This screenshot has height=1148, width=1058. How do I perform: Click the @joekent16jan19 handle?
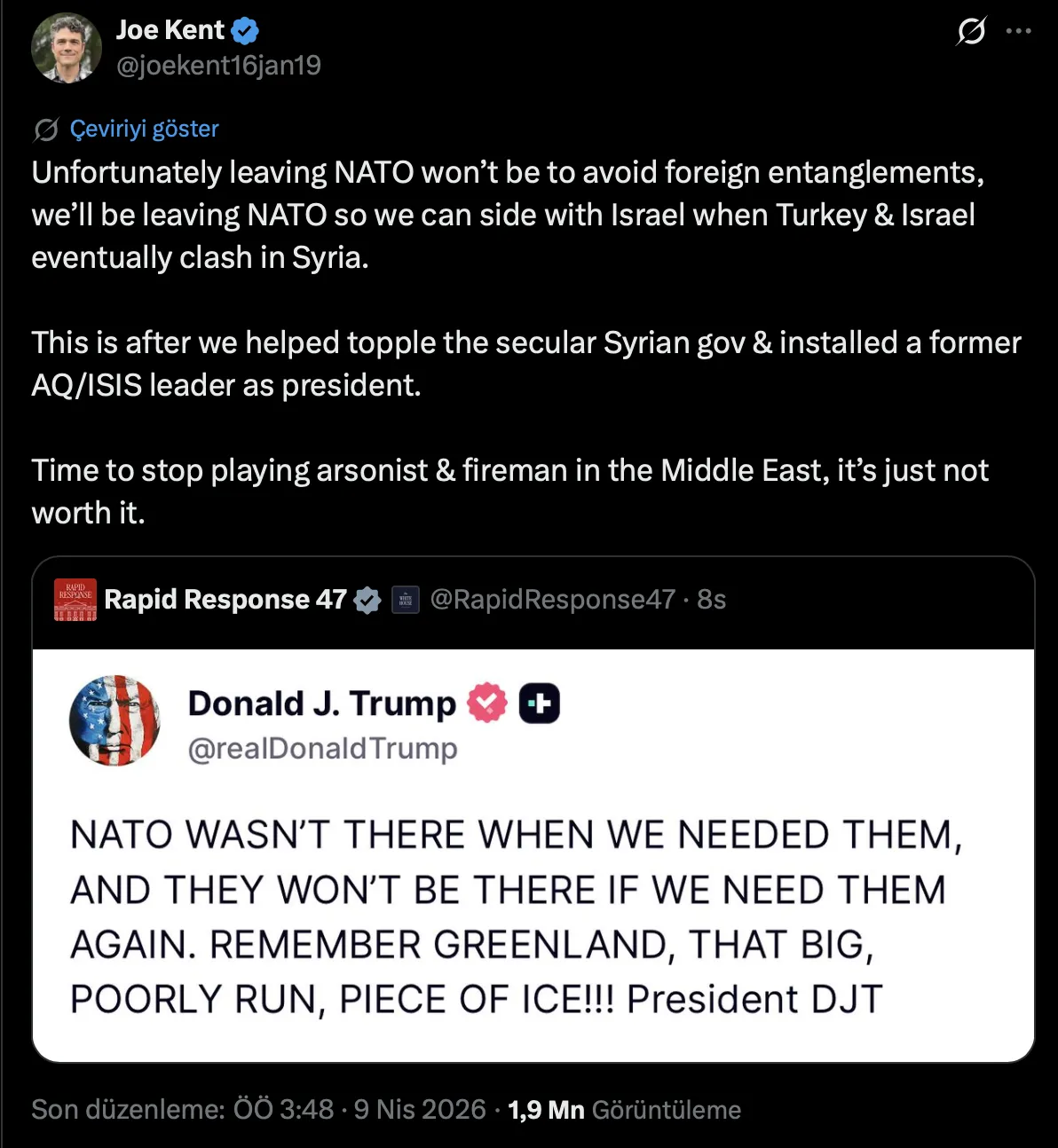[218, 66]
